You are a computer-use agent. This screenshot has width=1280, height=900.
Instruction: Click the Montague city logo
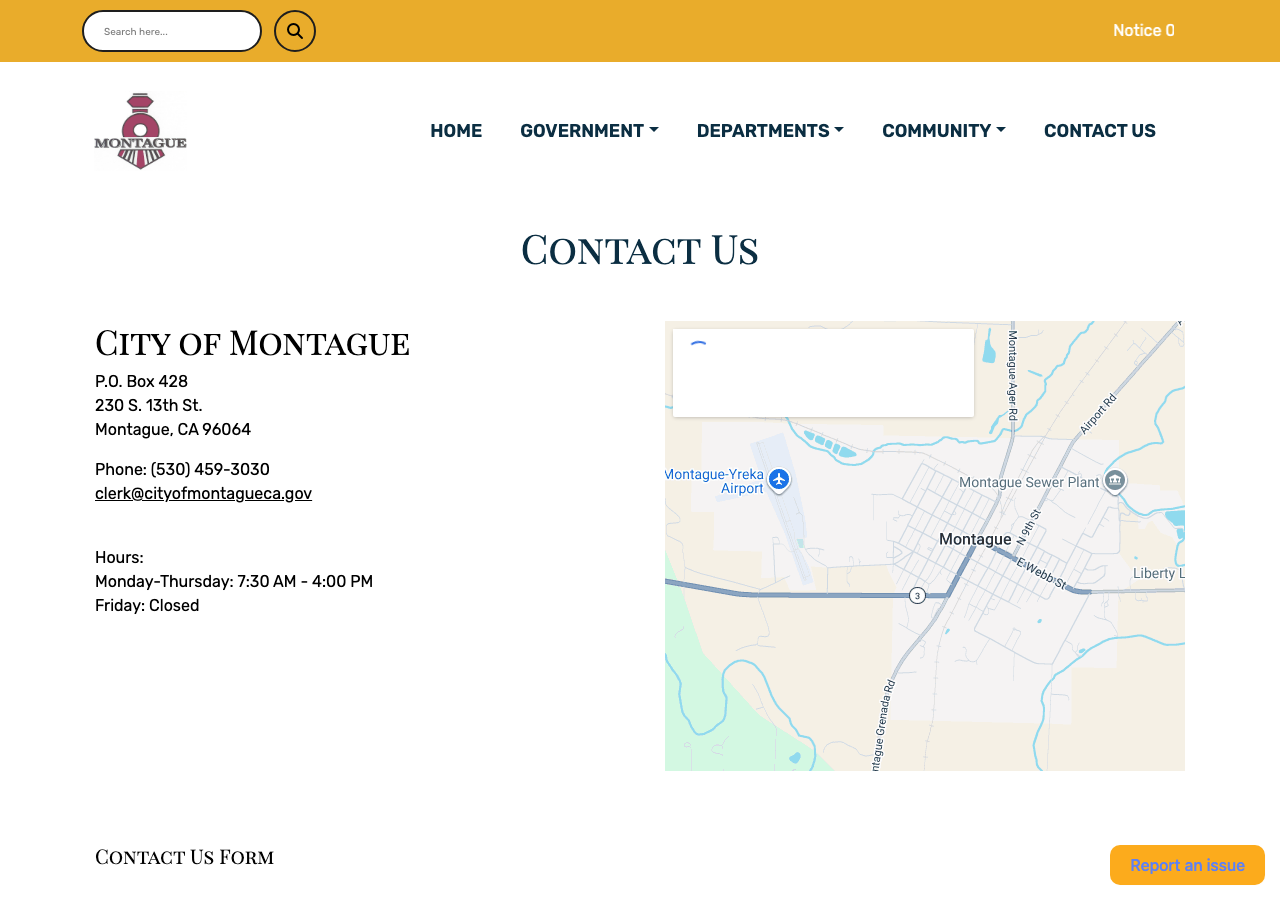(140, 131)
